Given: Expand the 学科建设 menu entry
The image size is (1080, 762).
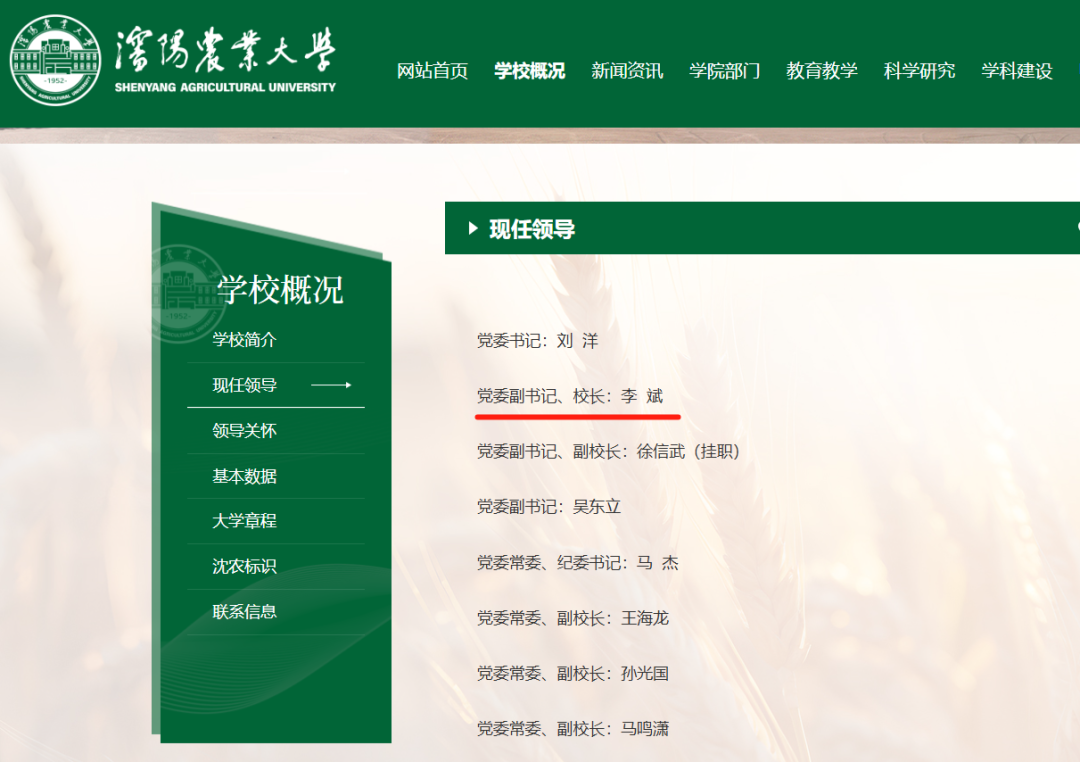Looking at the screenshot, I should pos(1015,72).
